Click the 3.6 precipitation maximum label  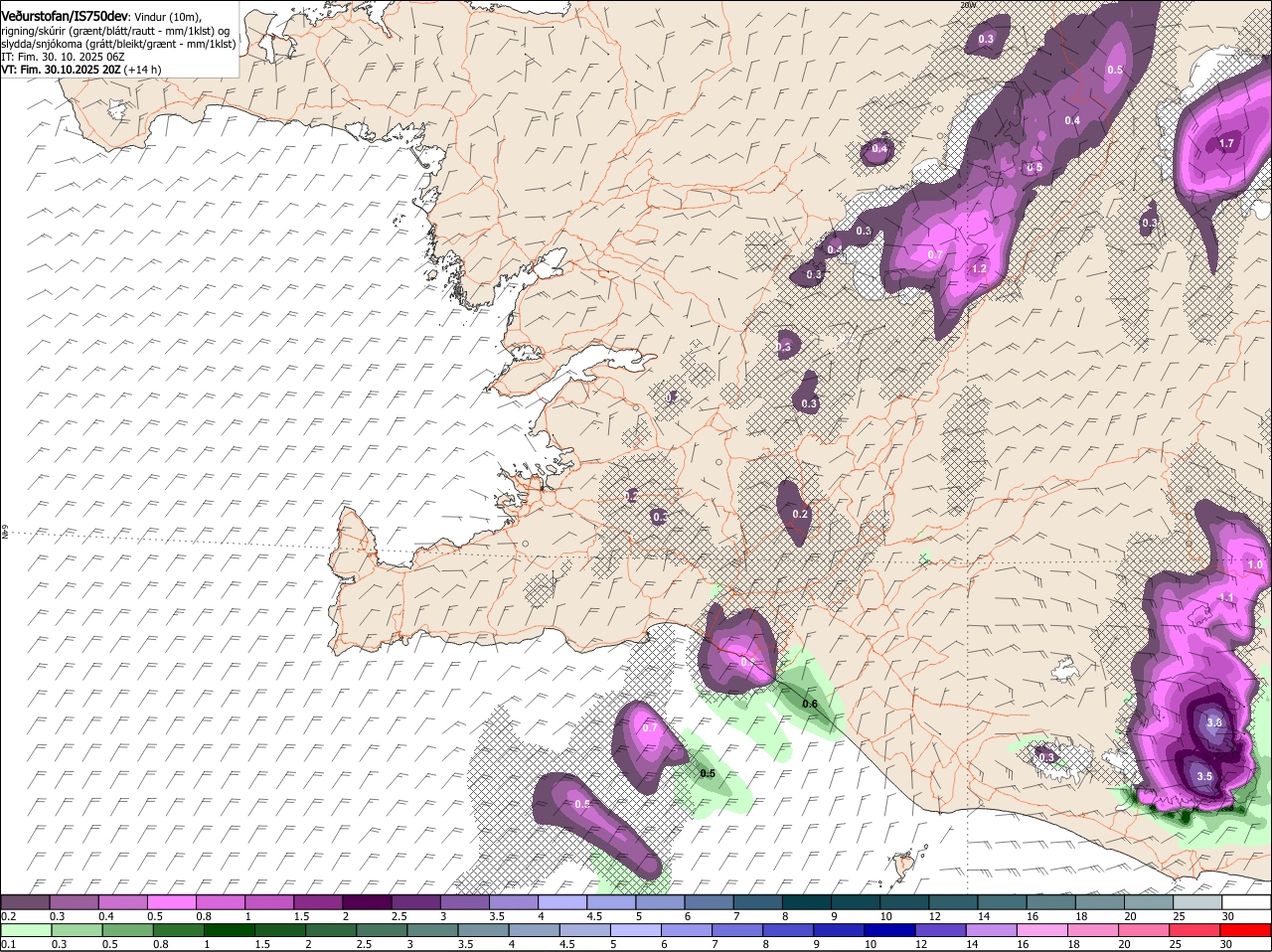(1214, 723)
